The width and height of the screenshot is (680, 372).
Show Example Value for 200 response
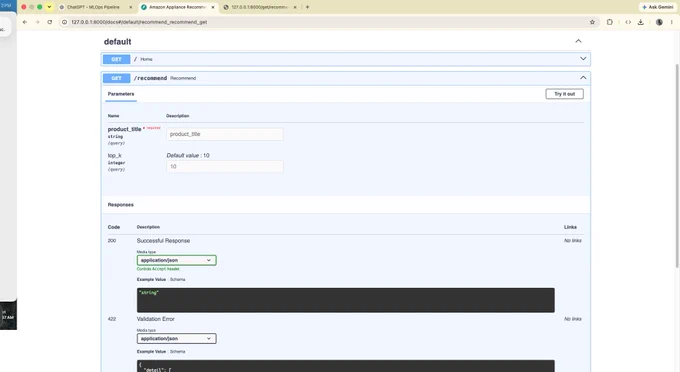click(151, 280)
